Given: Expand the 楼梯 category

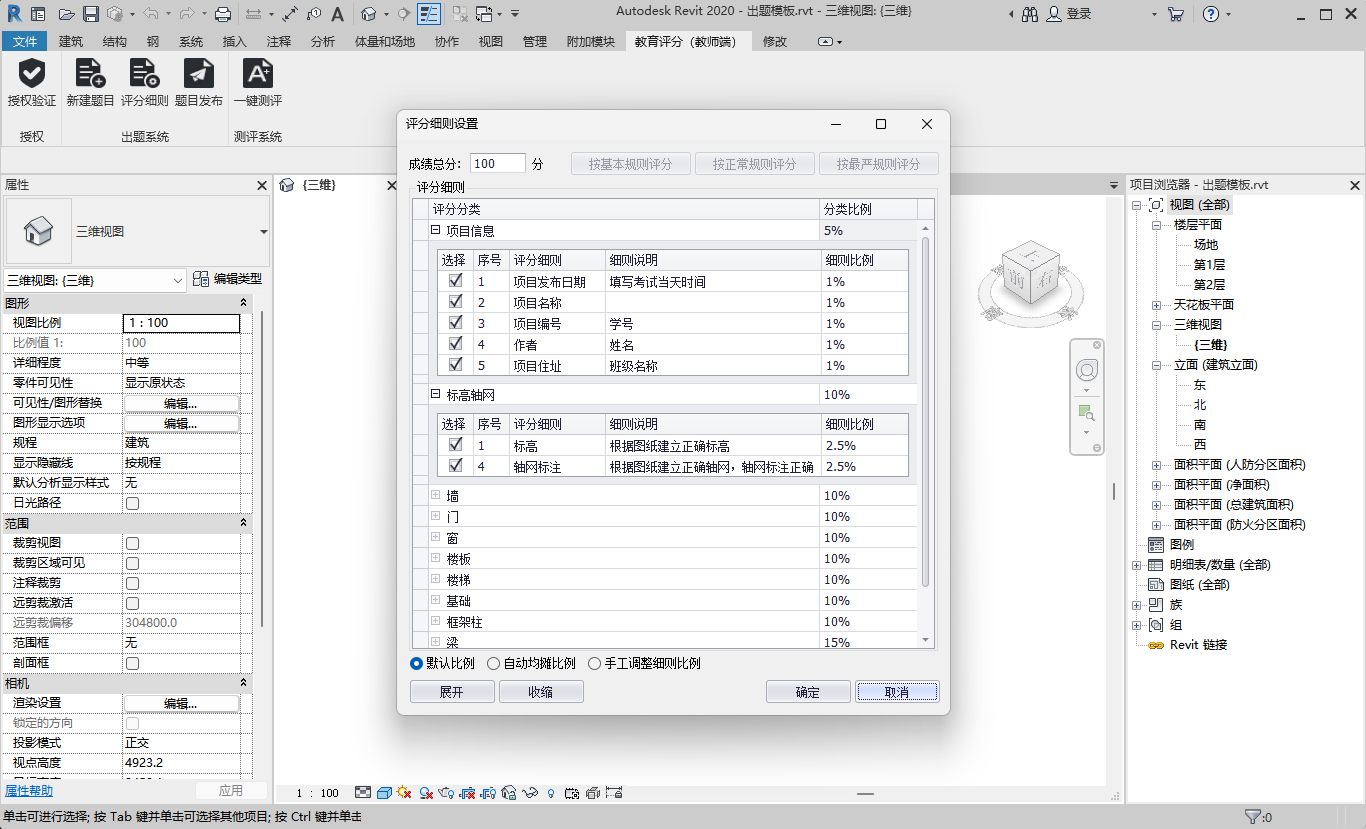Looking at the screenshot, I should [435, 579].
